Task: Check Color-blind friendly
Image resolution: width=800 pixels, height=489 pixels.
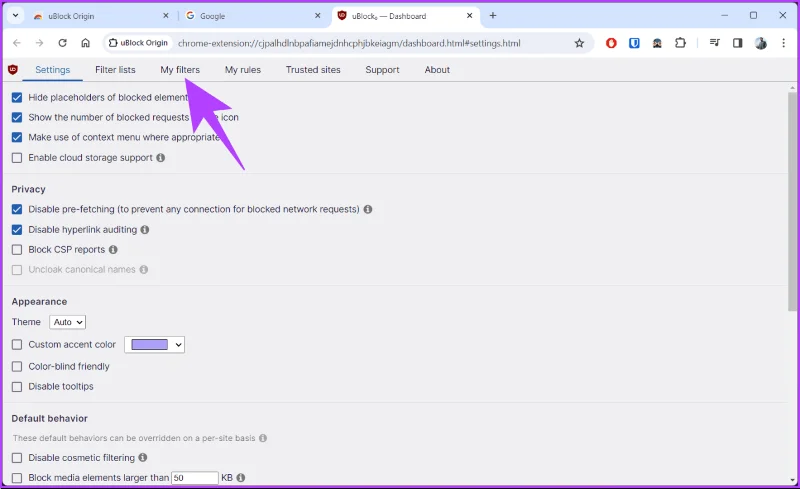Action: point(17,366)
